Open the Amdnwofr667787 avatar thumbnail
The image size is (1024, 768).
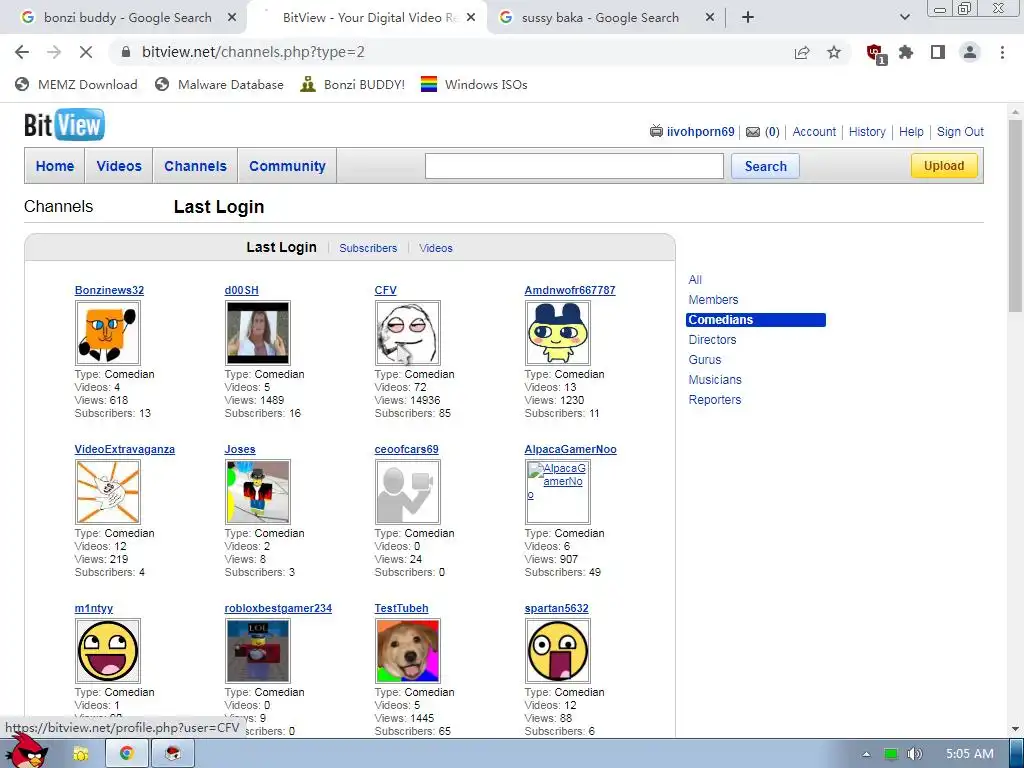558,333
